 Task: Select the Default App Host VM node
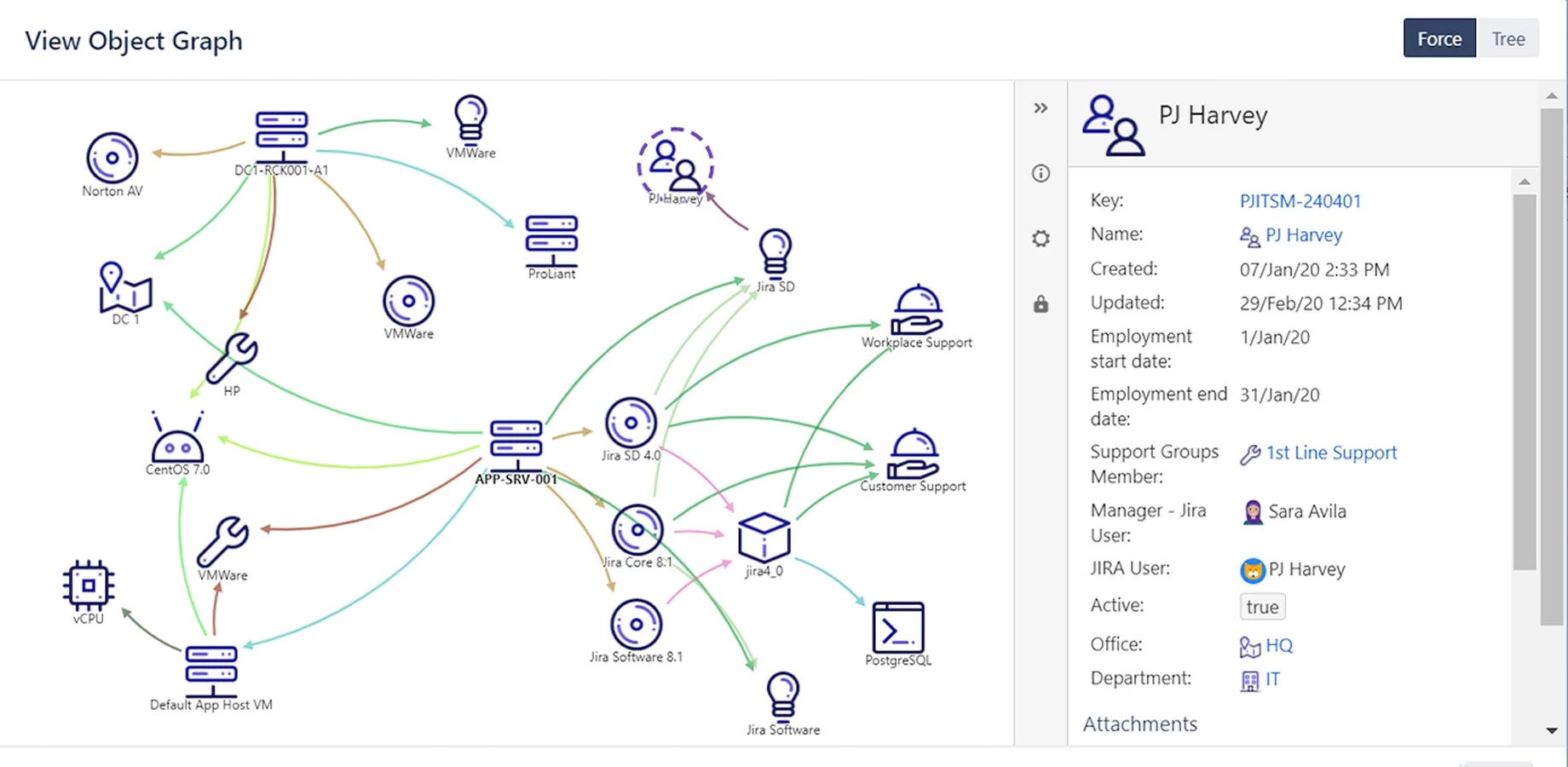pos(211,672)
